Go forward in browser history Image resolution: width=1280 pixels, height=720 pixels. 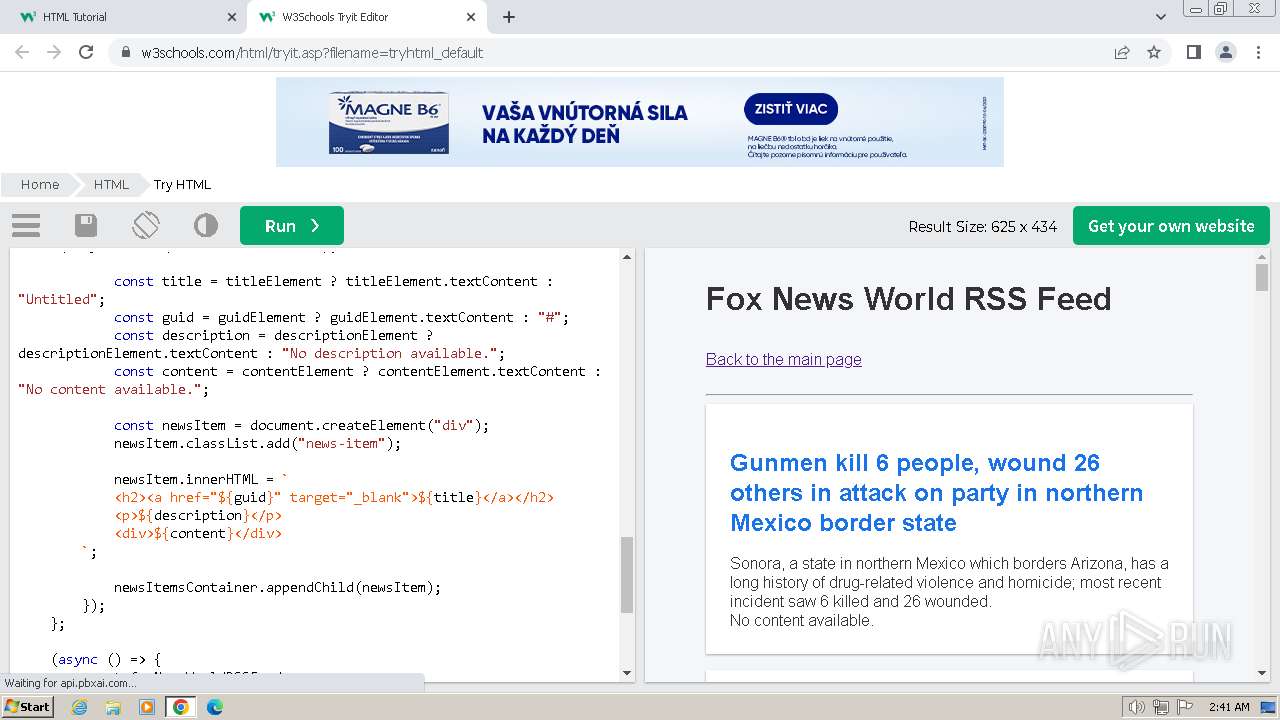pos(54,52)
